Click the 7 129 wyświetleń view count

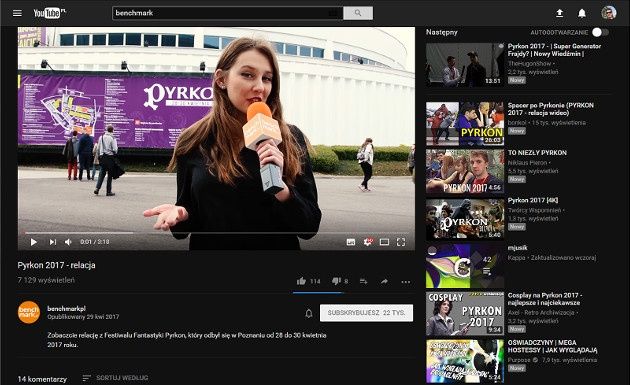46,280
